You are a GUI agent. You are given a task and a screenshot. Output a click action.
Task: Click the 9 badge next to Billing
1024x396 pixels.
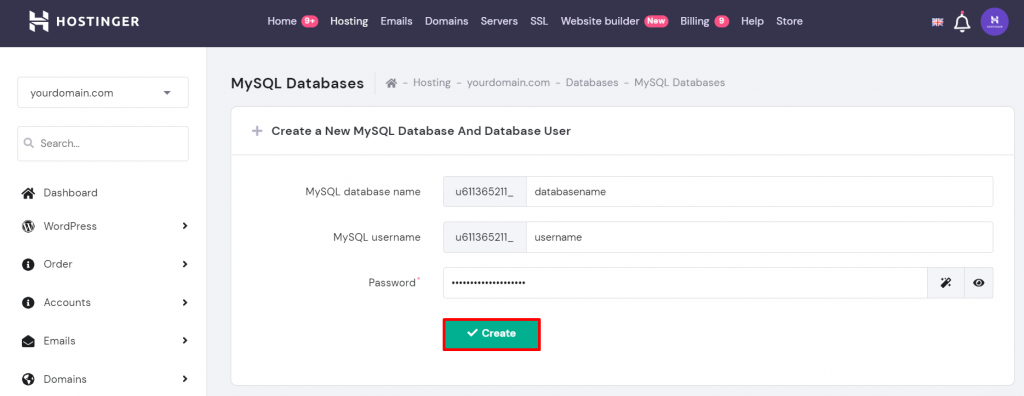pyautogui.click(x=721, y=22)
